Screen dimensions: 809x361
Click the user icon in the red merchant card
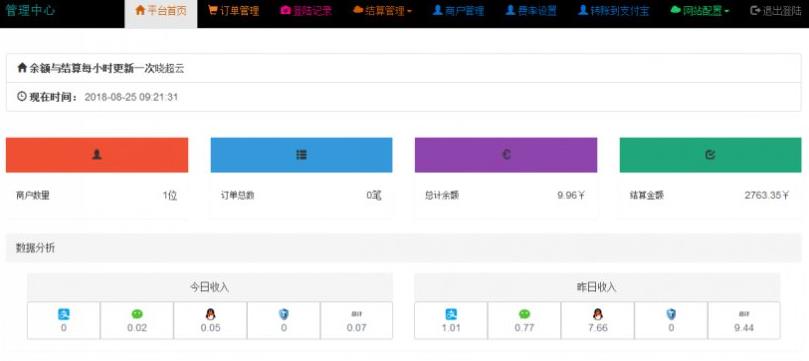pyautogui.click(x=96, y=154)
